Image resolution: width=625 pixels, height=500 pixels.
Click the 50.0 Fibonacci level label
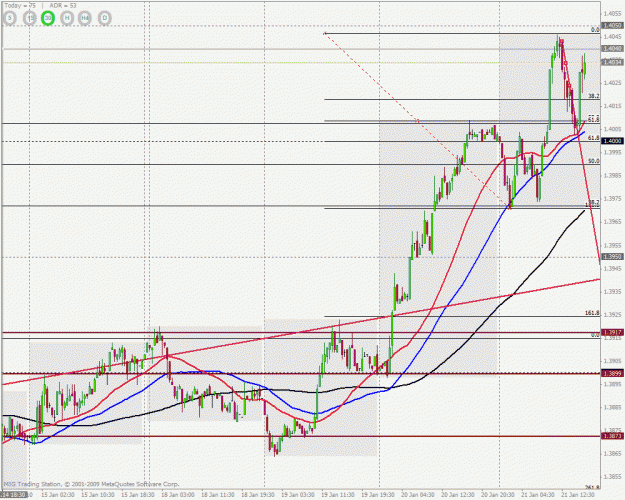pyautogui.click(x=594, y=161)
